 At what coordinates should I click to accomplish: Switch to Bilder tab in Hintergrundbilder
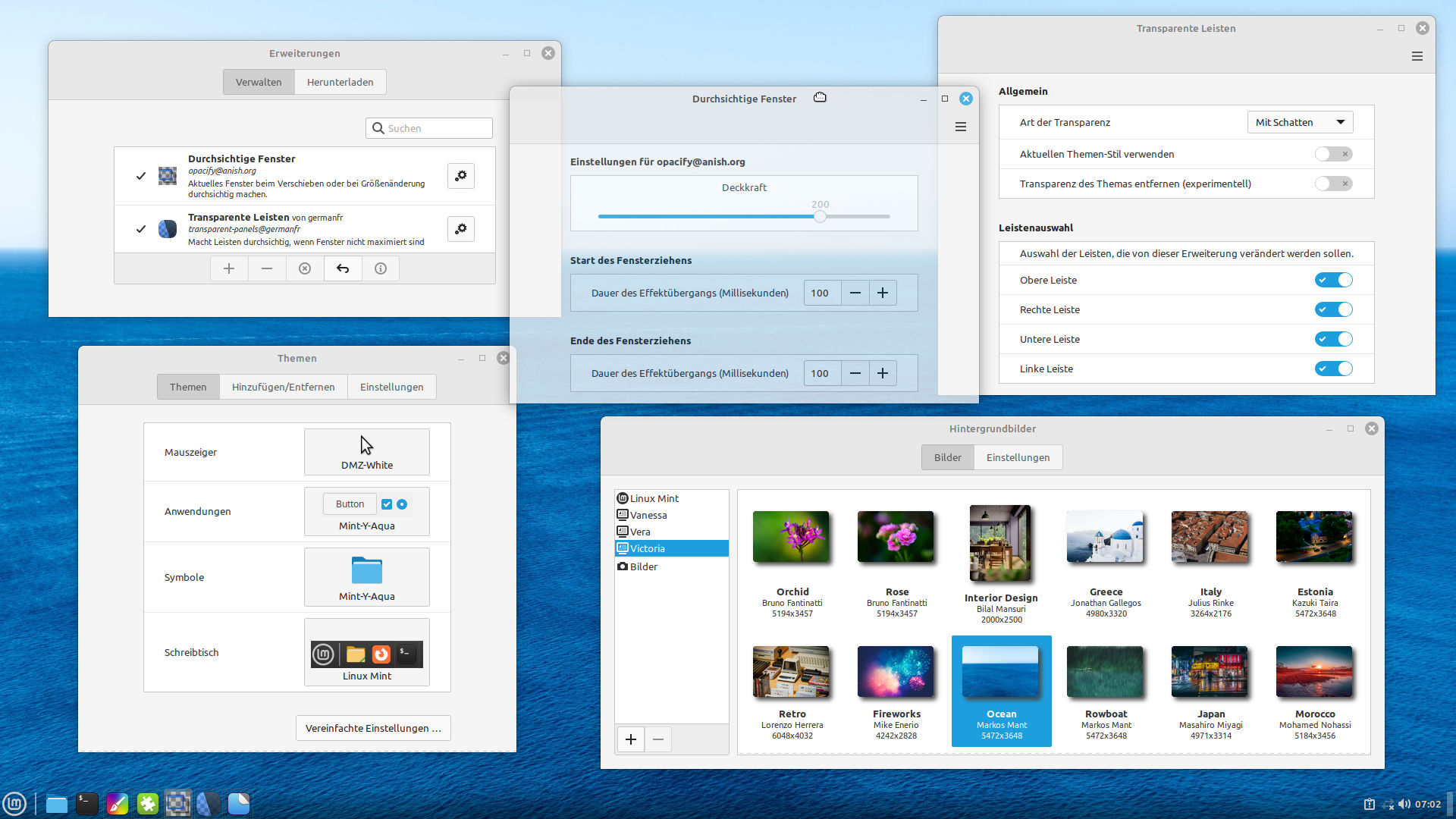coord(946,457)
